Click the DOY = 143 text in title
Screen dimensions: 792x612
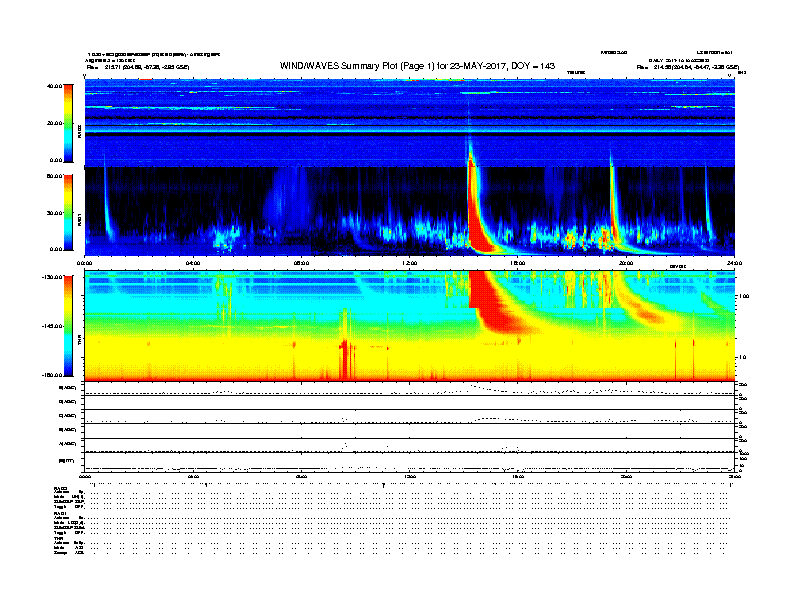[533, 66]
